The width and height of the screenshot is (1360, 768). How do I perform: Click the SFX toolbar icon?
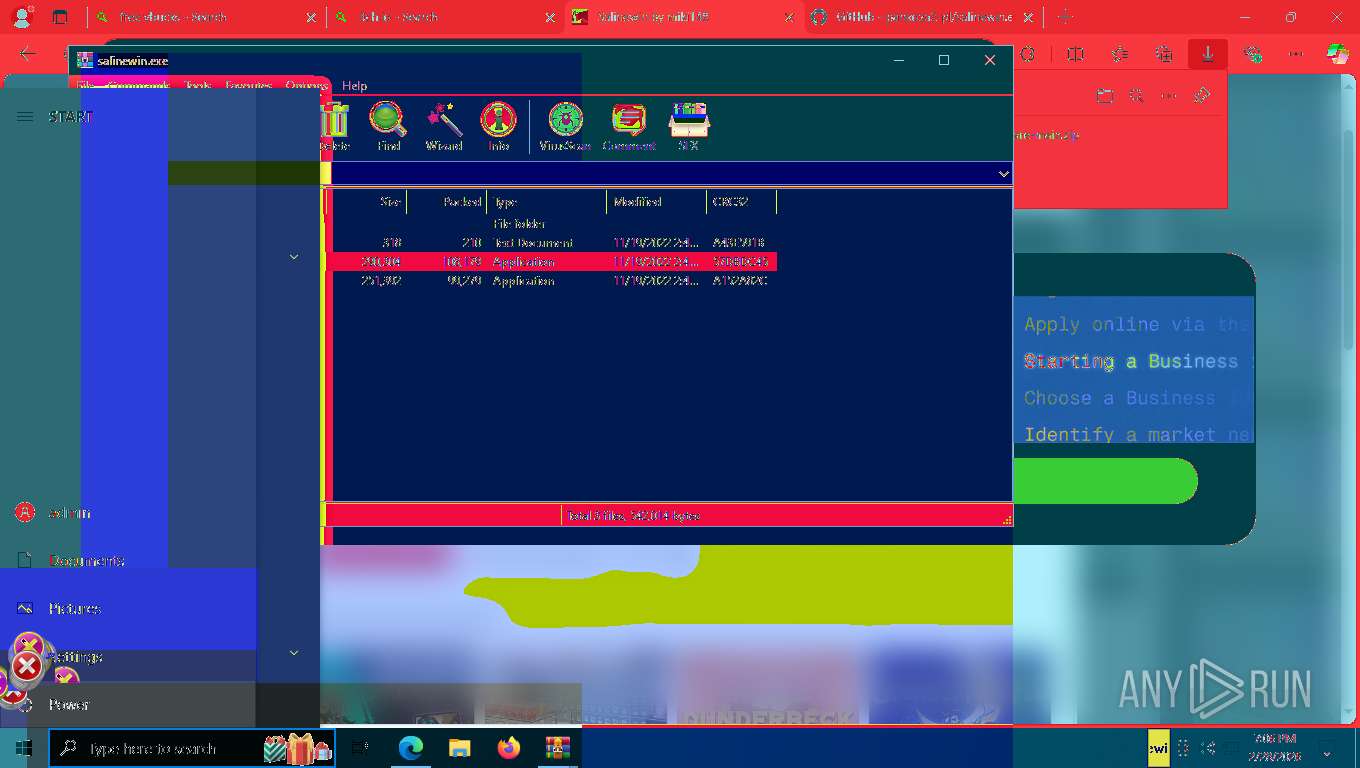click(688, 127)
